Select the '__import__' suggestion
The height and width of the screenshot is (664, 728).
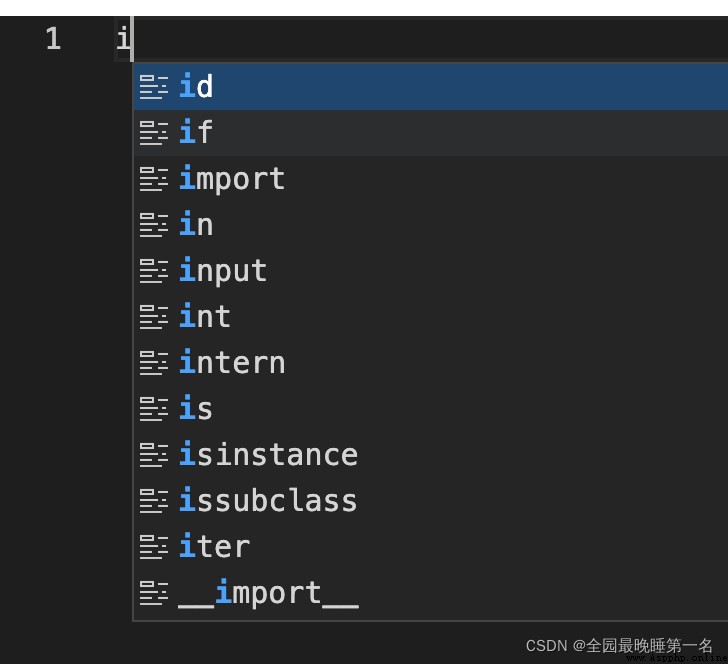(x=430, y=593)
